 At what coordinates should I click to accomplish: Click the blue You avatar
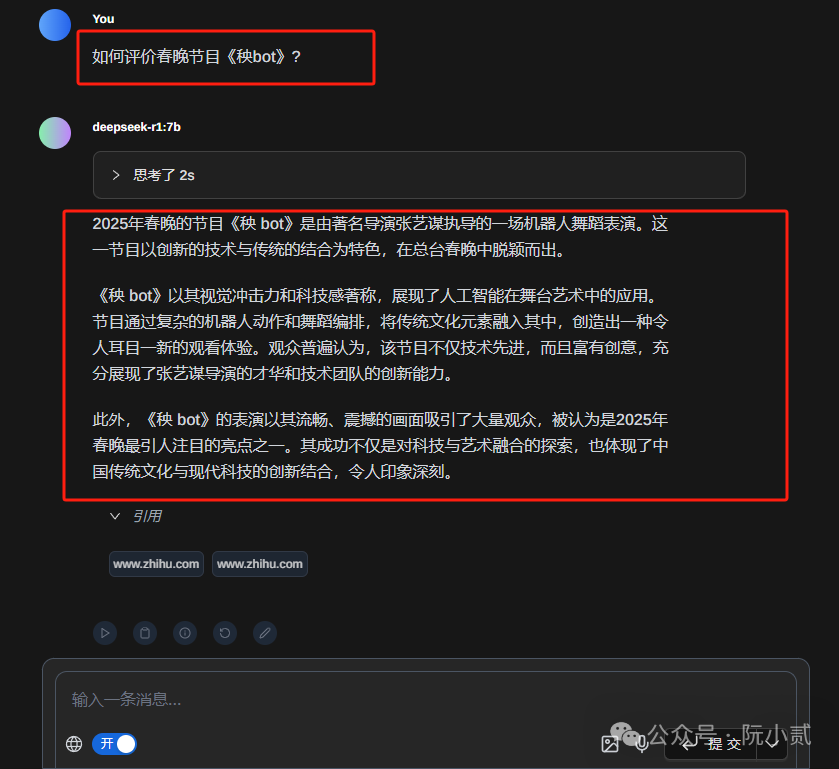[x=55, y=25]
